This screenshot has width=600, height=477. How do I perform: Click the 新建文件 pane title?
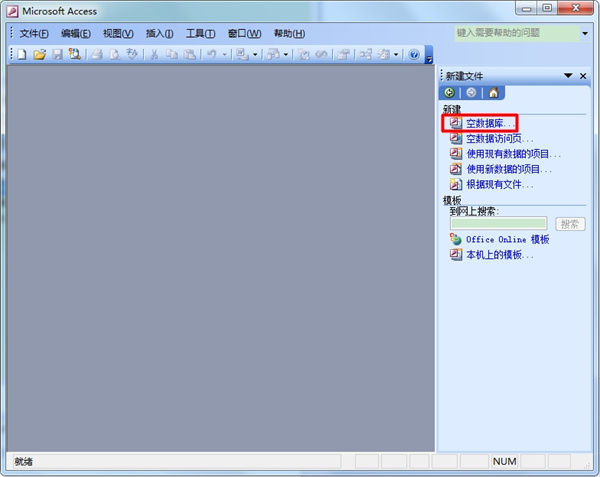464,76
